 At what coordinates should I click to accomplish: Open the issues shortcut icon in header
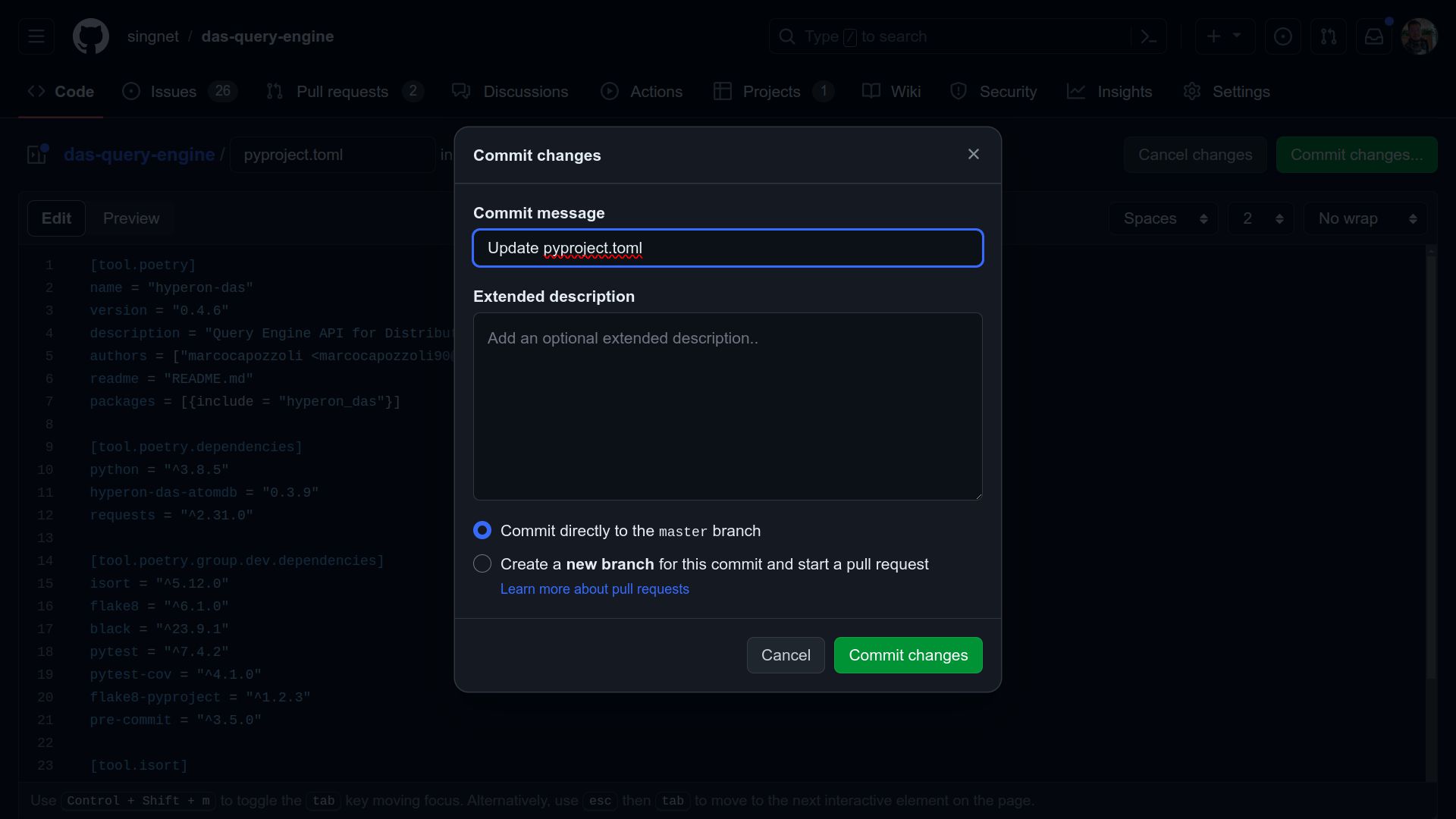point(1283,36)
